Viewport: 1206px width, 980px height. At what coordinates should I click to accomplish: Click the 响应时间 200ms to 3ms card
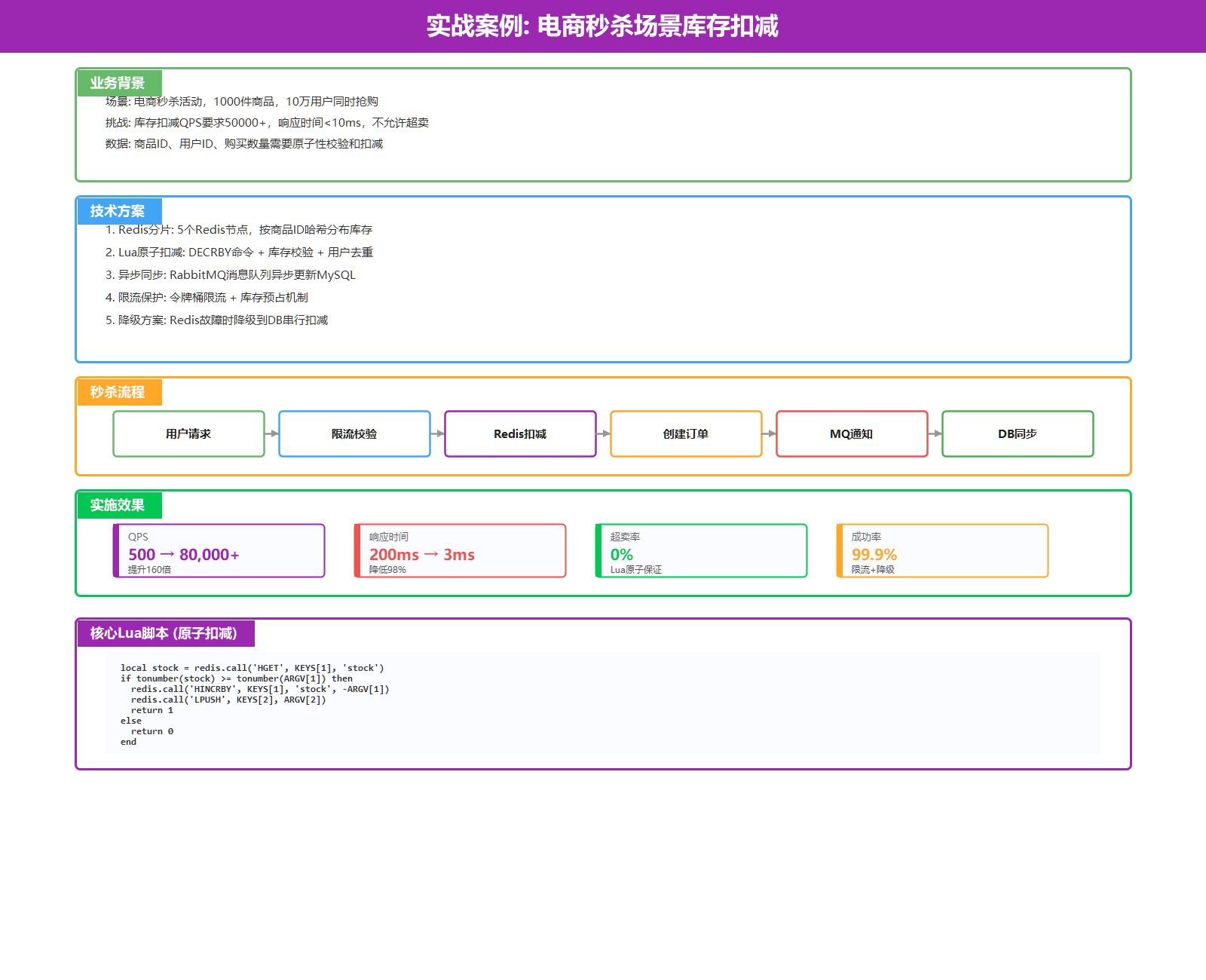pos(461,551)
